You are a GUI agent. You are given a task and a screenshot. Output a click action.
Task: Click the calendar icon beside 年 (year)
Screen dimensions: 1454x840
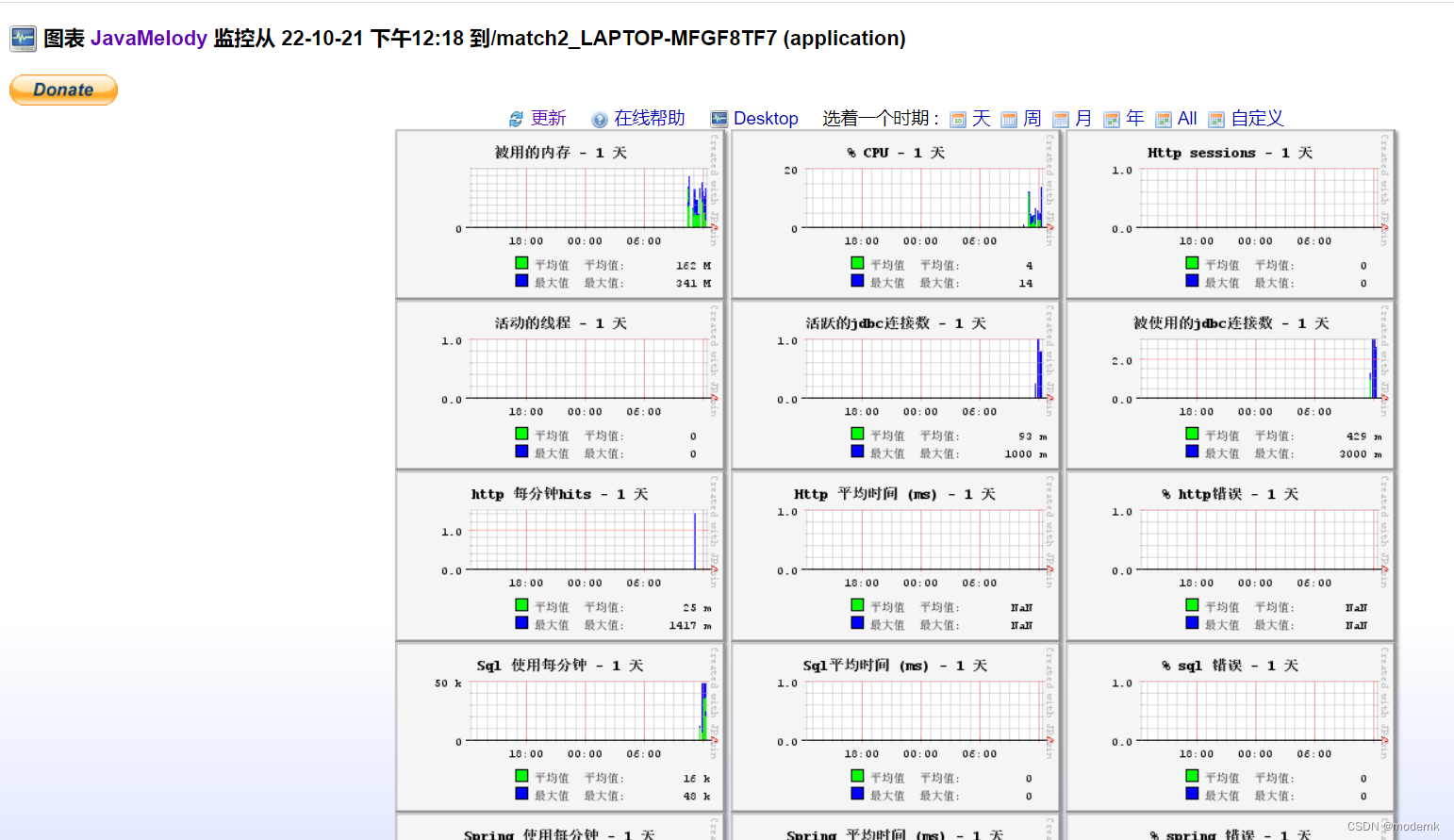tap(1112, 120)
